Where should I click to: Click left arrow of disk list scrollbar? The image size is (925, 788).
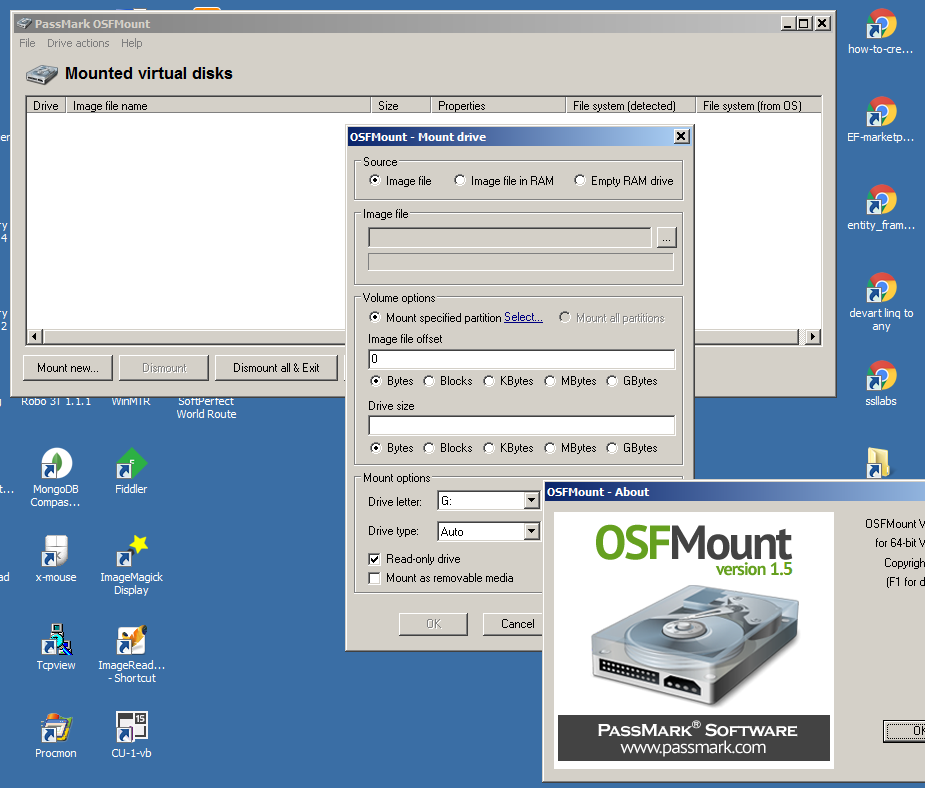tap(34, 337)
